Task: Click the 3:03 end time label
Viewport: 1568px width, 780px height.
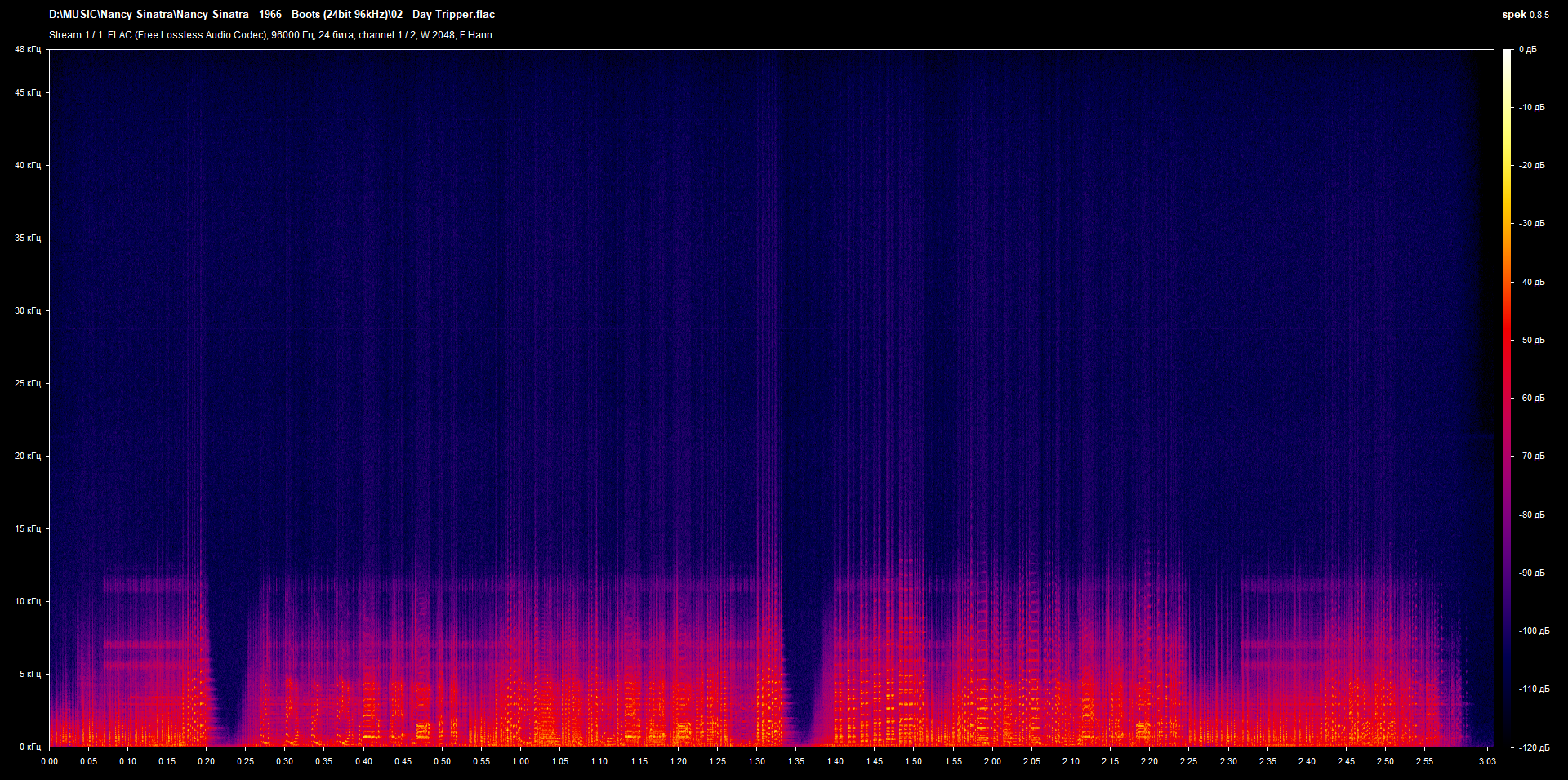Action: [1487, 761]
